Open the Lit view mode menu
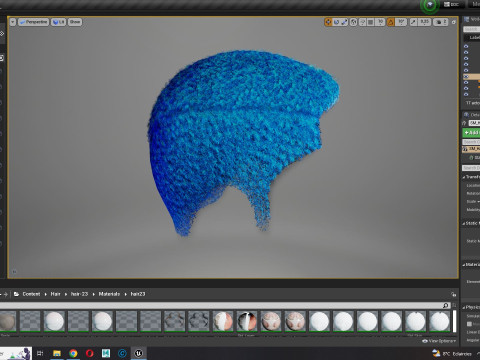The image size is (480, 360). (x=58, y=22)
